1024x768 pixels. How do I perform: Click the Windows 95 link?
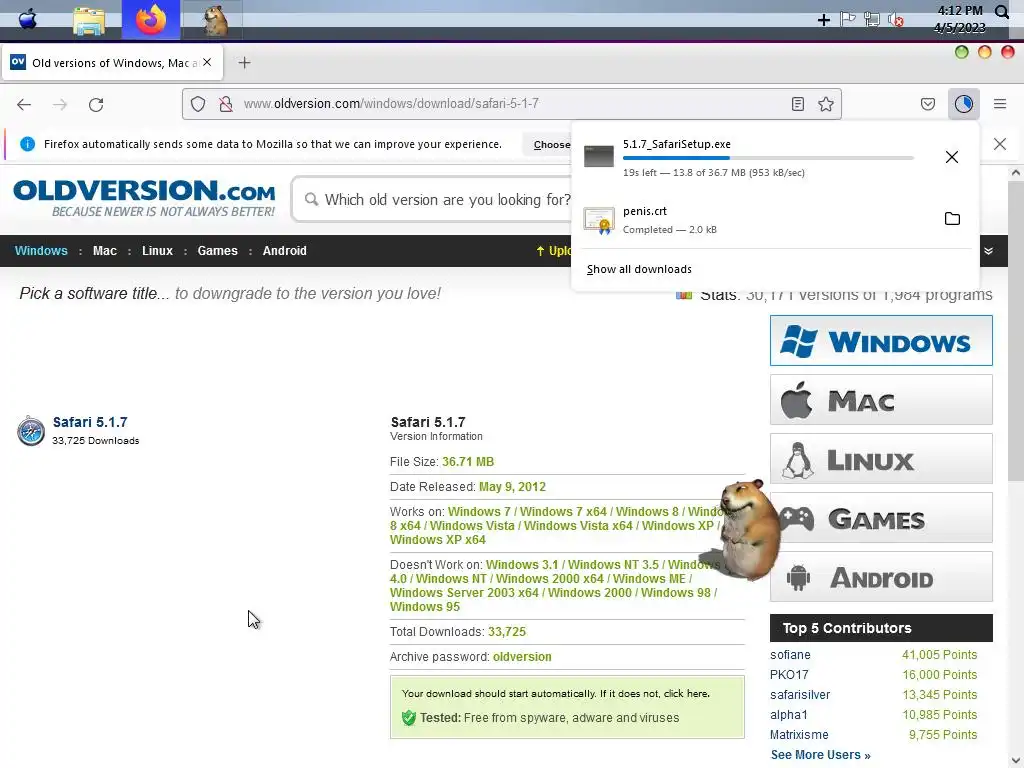[425, 607]
